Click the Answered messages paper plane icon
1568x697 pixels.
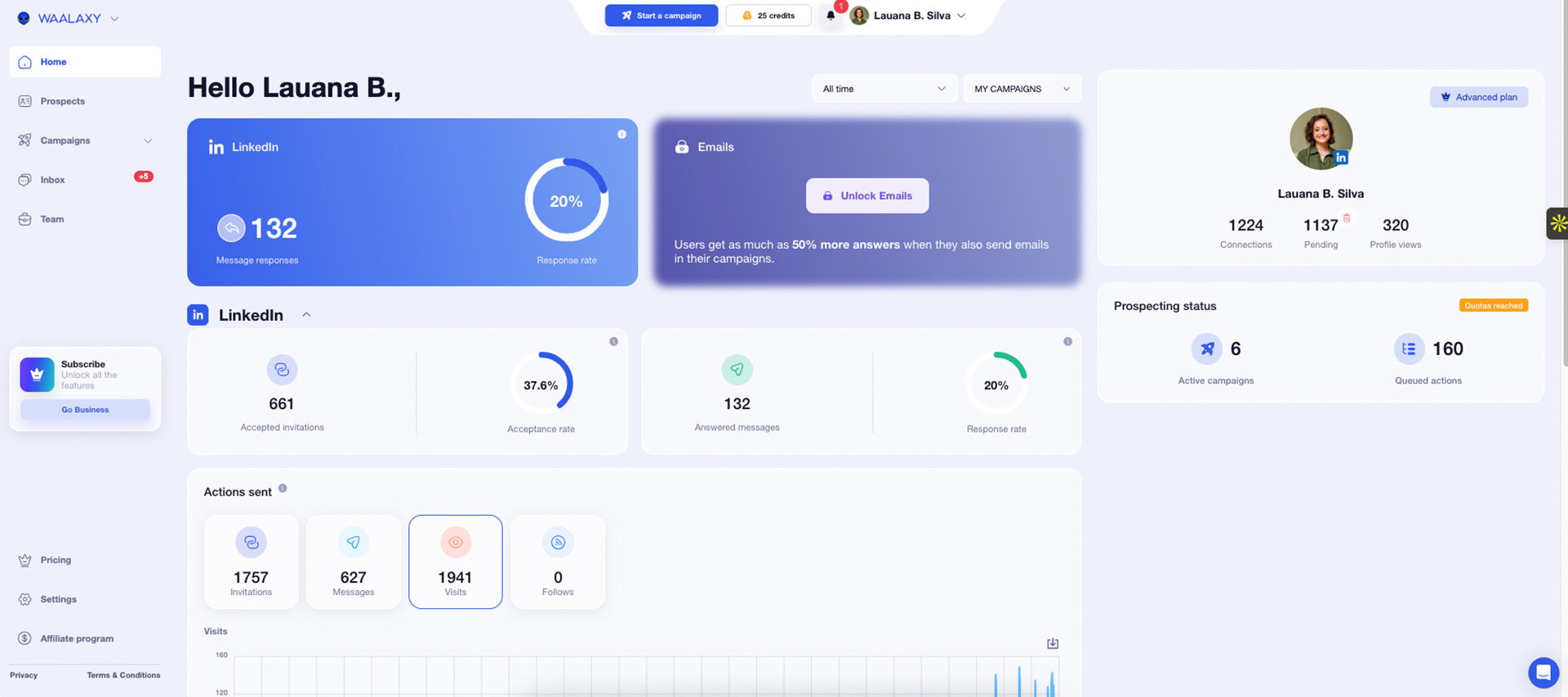point(737,370)
